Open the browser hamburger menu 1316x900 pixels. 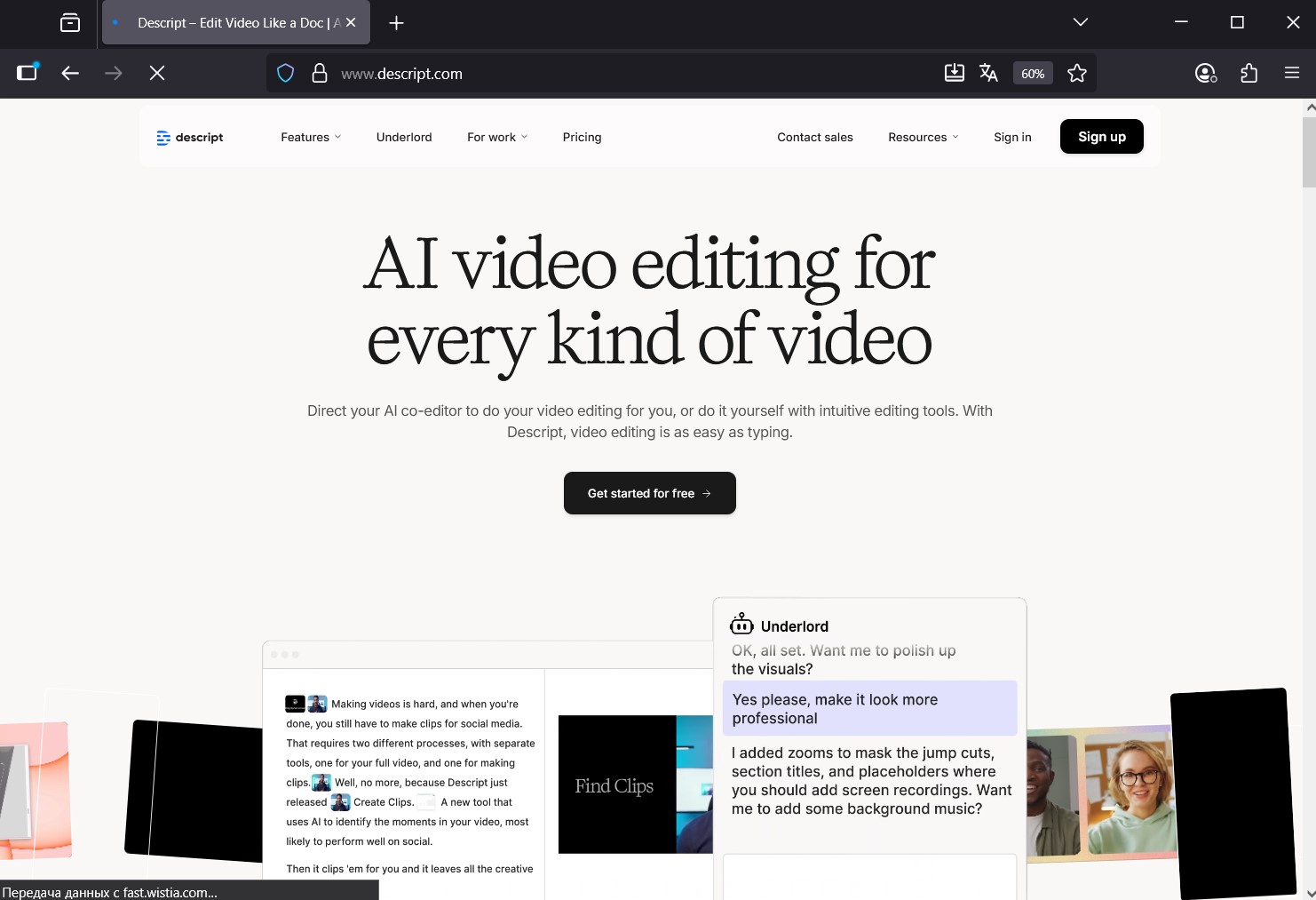(x=1292, y=73)
